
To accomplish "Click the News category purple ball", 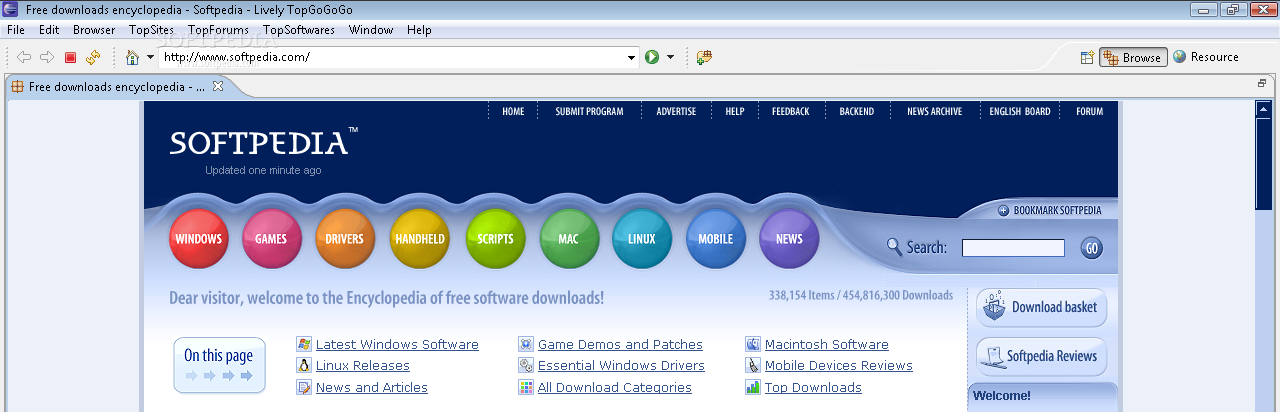I will (789, 239).
